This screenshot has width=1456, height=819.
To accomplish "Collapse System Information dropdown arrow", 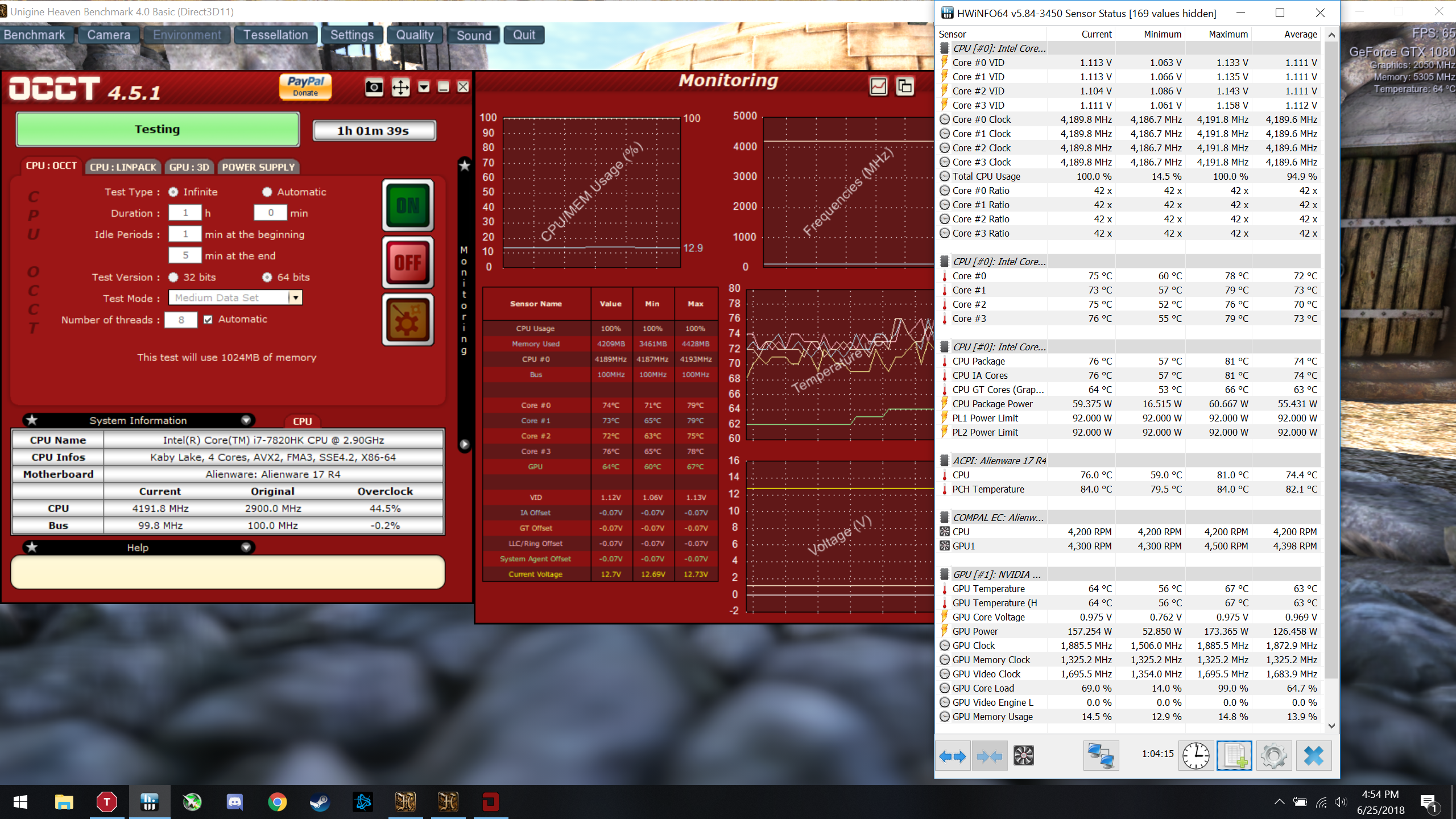I will point(246,420).
